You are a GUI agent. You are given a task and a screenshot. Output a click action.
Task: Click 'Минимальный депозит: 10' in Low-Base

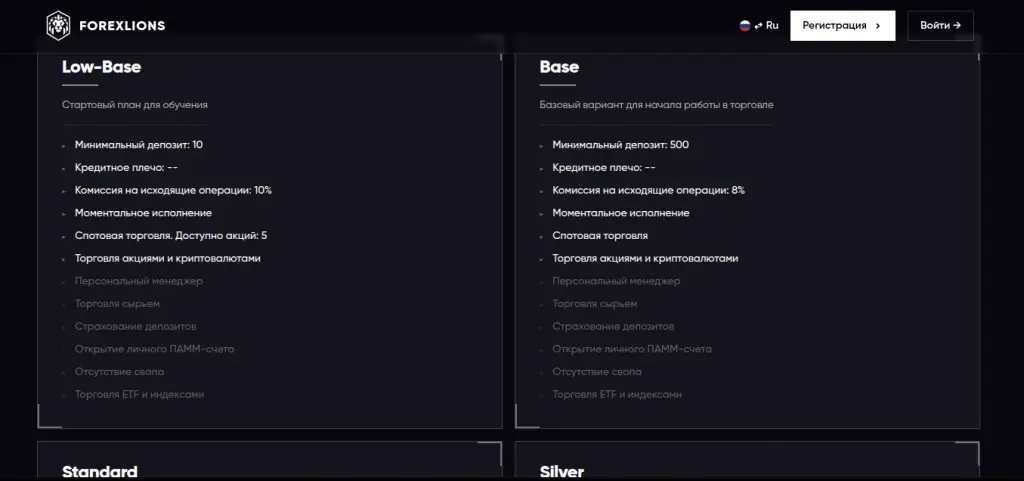pyautogui.click(x=138, y=145)
